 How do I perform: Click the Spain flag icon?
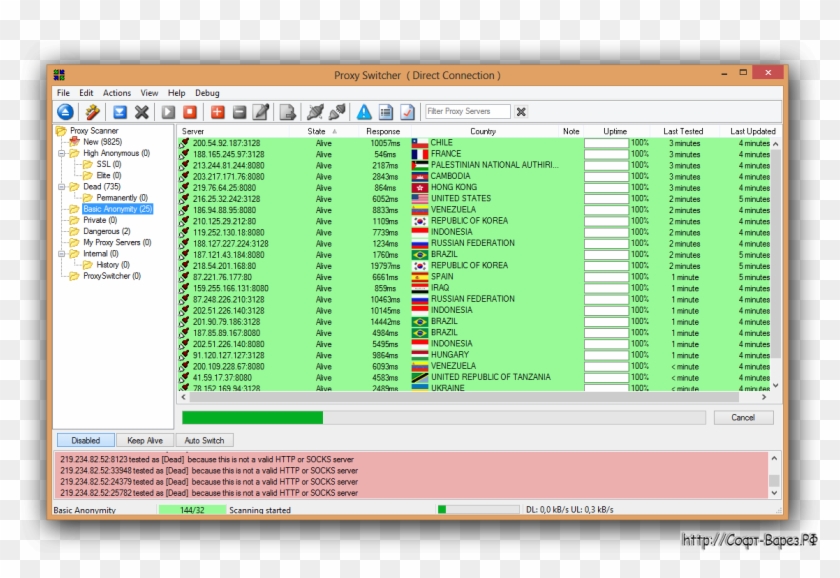coord(419,277)
